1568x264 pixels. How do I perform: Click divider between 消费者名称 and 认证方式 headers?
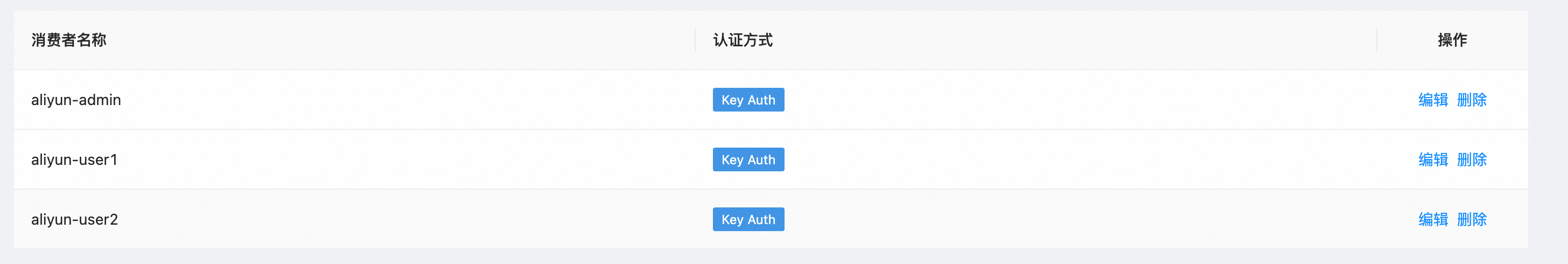(695, 40)
